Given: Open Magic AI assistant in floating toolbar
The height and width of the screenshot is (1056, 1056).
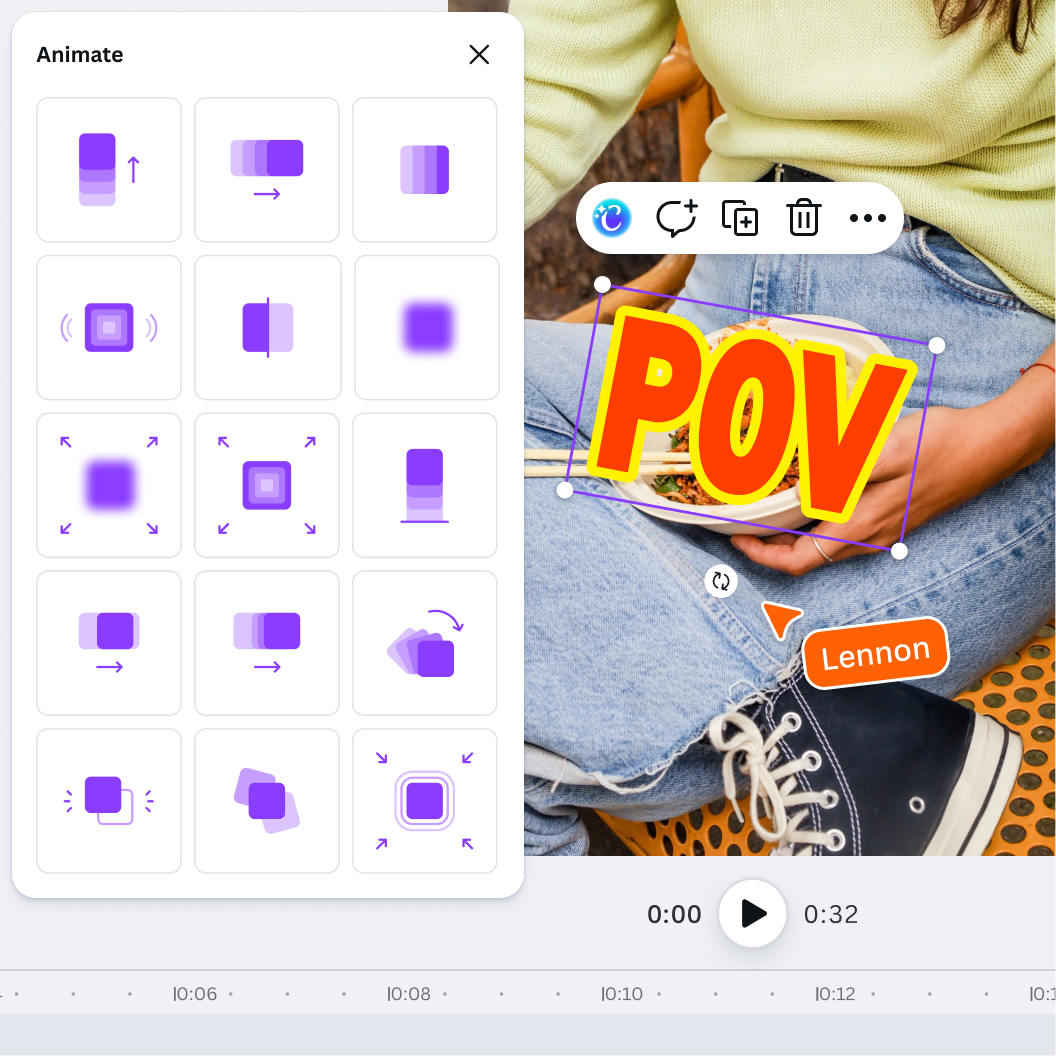Looking at the screenshot, I should (x=612, y=218).
